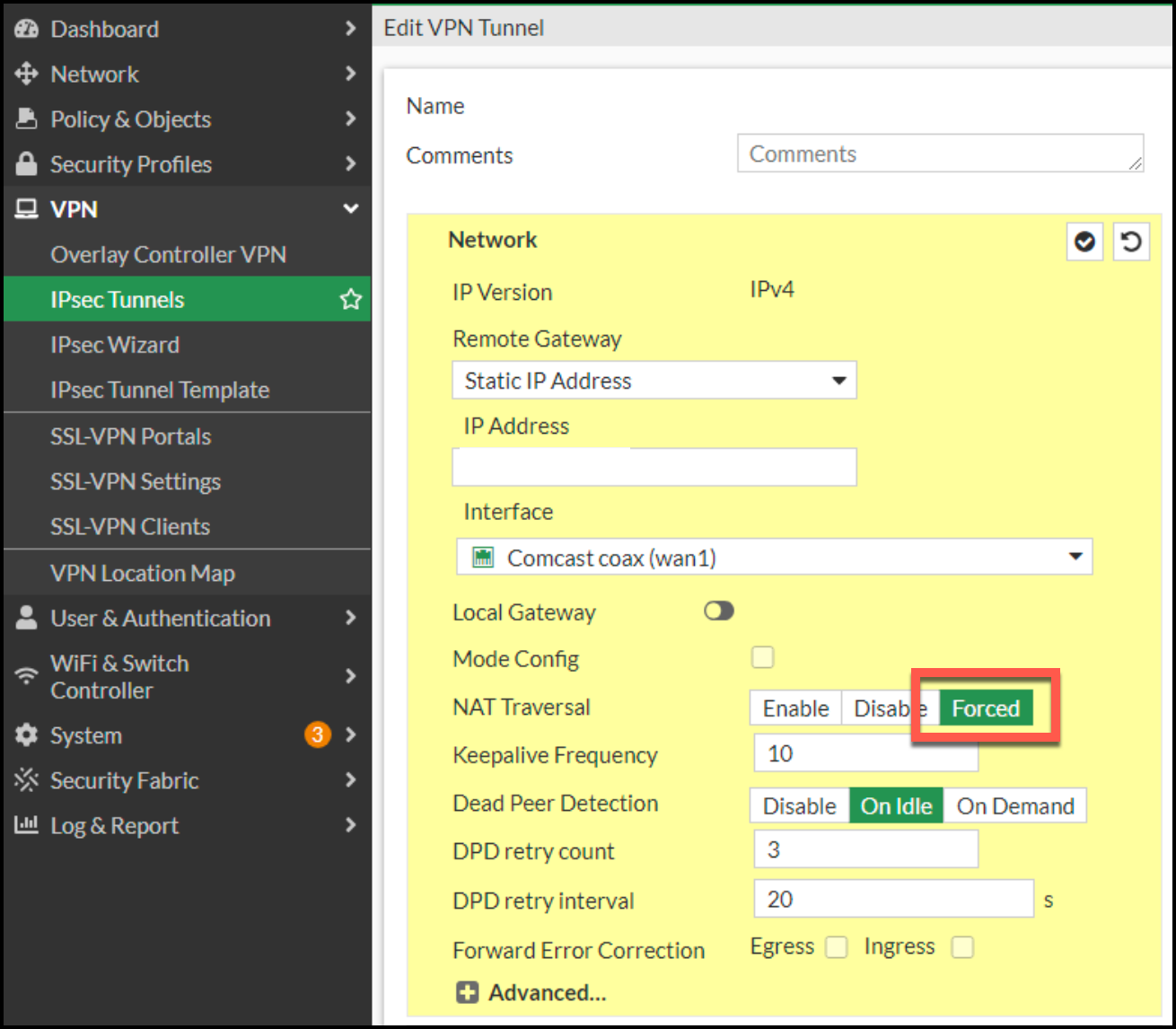Image resolution: width=1176 pixels, height=1029 pixels.
Task: Set NAT Traversal to Disable
Action: point(891,708)
